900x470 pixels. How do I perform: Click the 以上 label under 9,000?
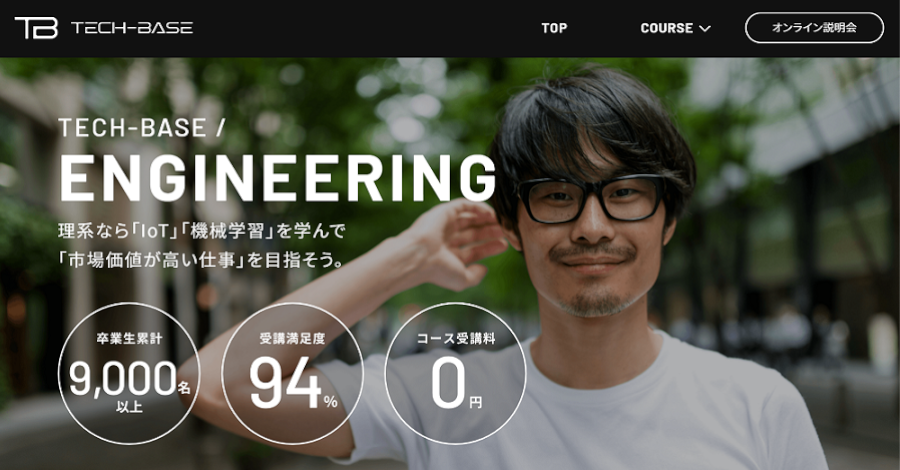[x=129, y=407]
